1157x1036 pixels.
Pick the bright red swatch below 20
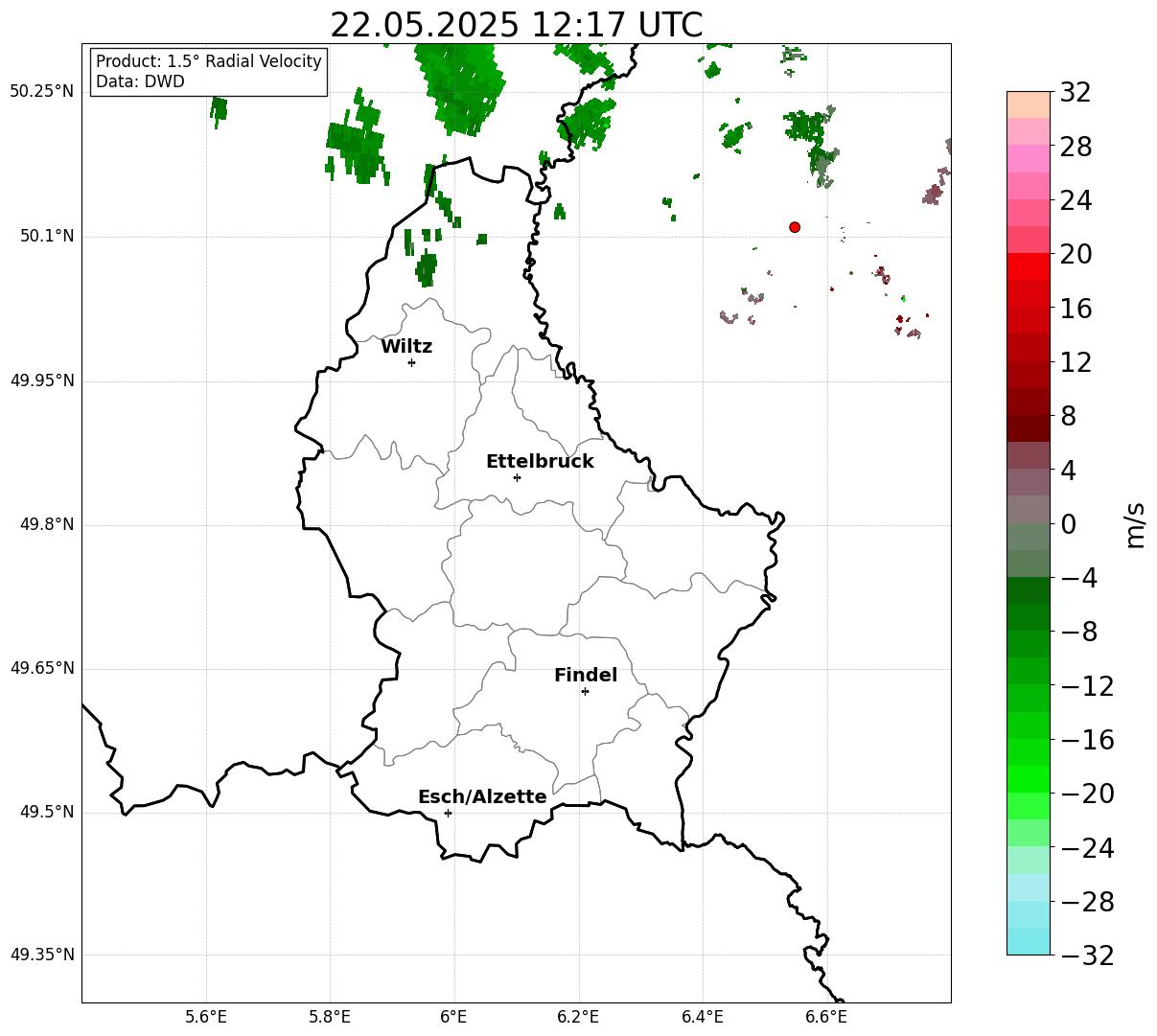(1029, 267)
